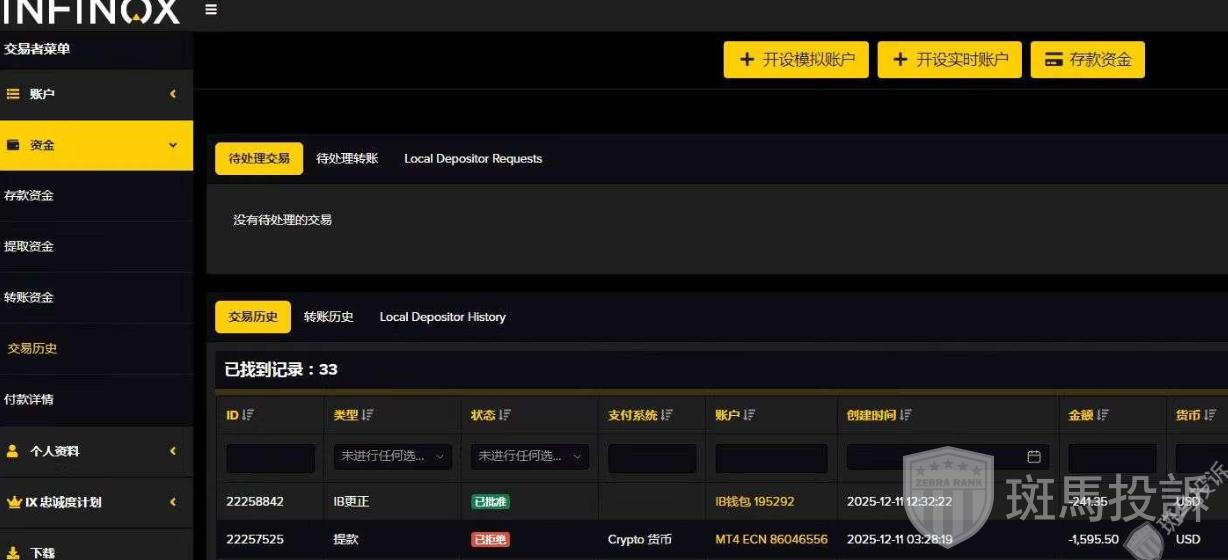Sort by 创建时间 column icon

pyautogui.click(x=905, y=415)
